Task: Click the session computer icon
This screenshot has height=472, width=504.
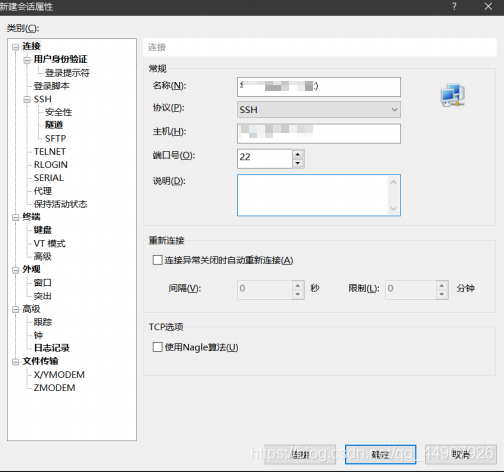Action: coord(453,95)
